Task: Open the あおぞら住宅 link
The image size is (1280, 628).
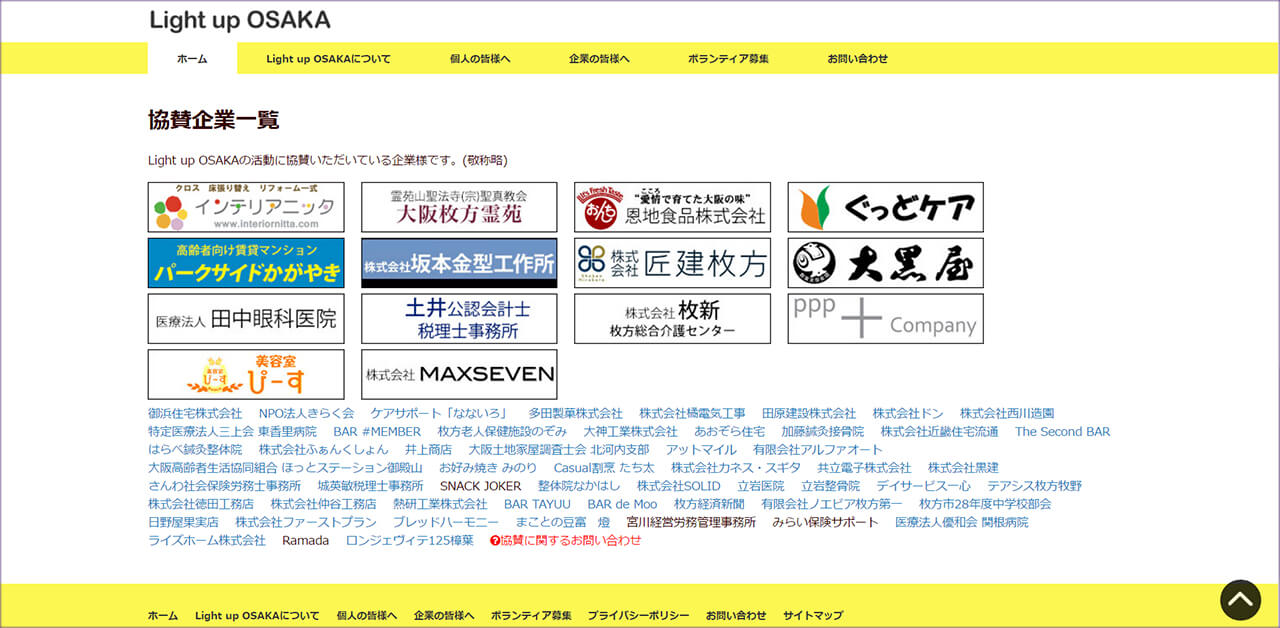Action: coord(730,431)
